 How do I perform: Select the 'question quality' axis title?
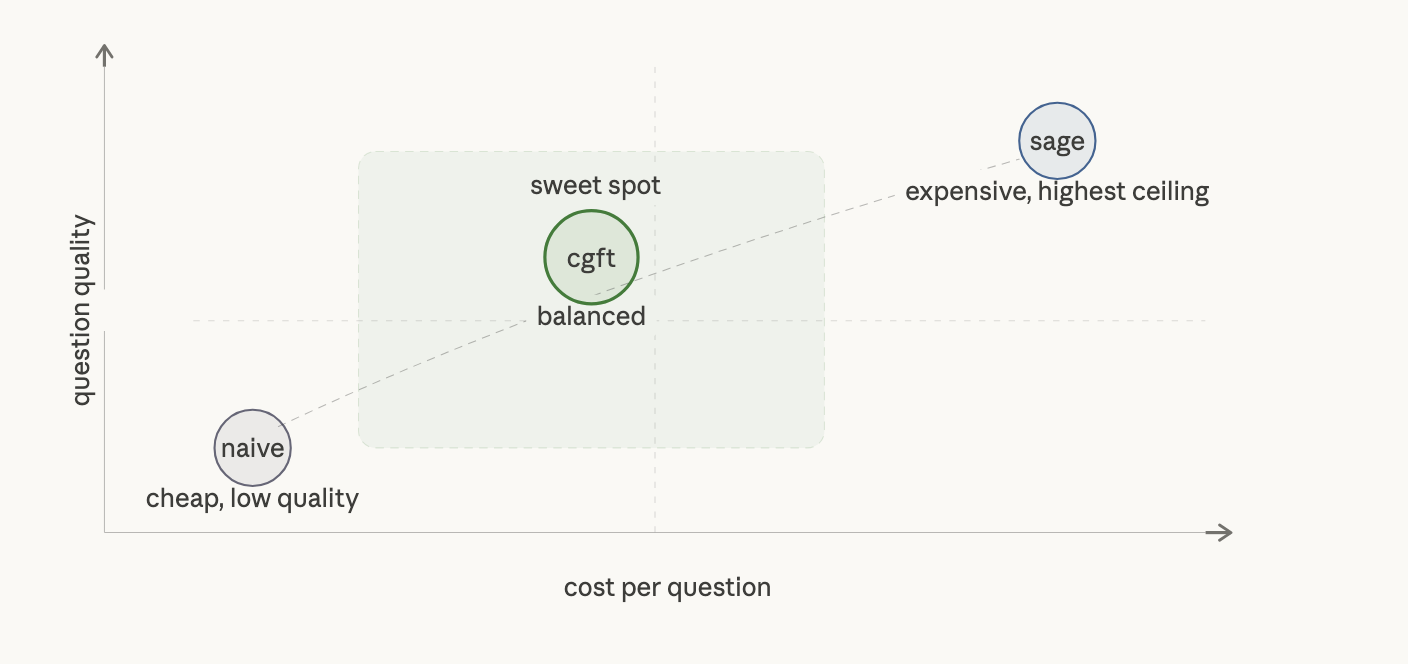tap(82, 310)
